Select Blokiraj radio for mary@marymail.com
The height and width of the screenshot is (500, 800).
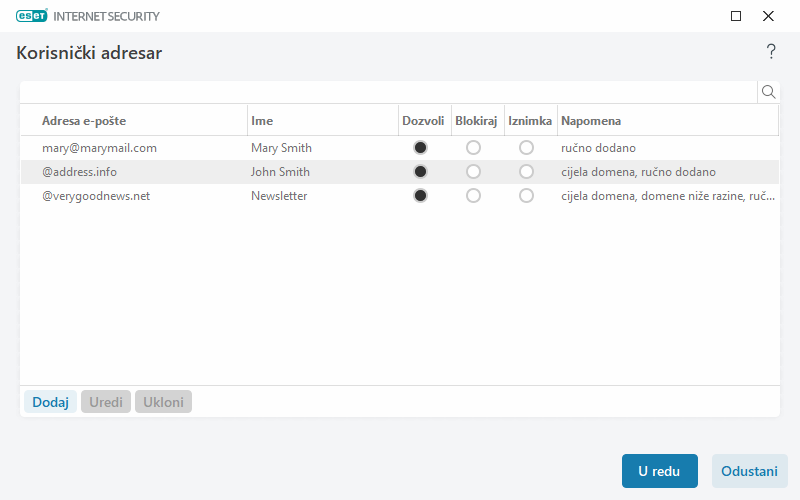pyautogui.click(x=473, y=148)
